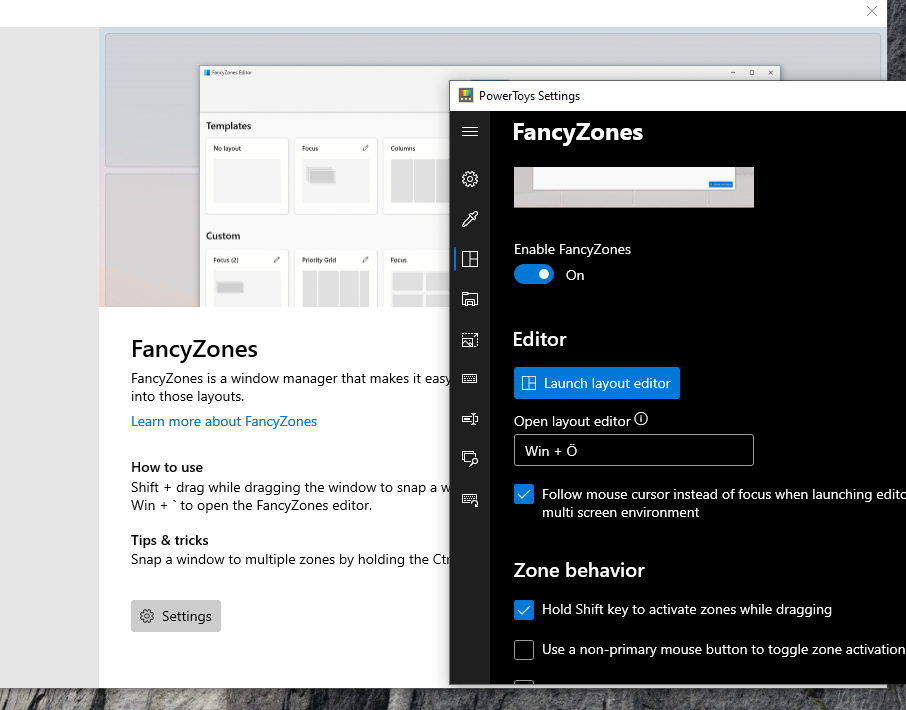Open General settings via the gear icon

(470, 179)
